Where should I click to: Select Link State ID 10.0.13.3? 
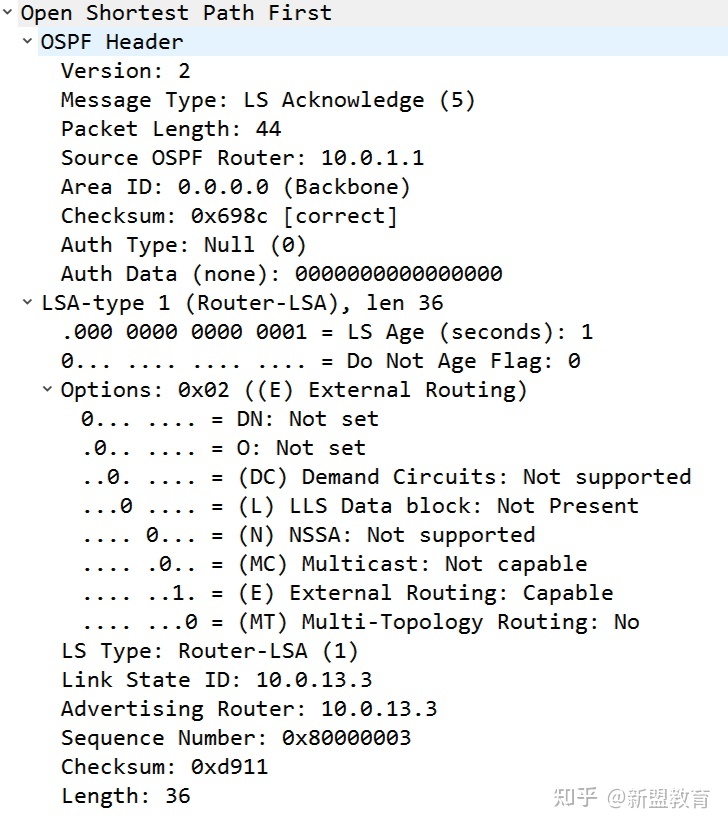point(216,680)
